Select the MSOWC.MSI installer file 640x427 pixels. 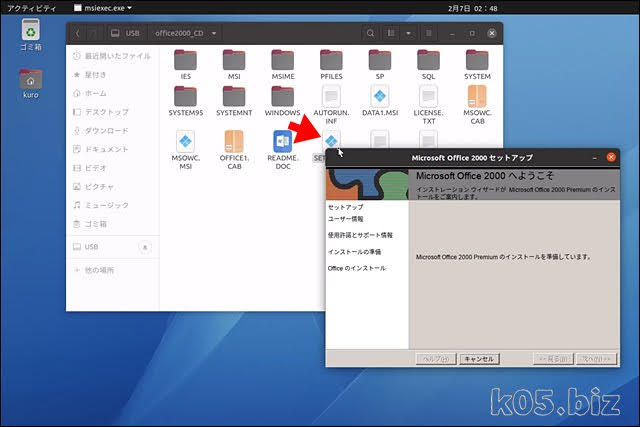185,149
